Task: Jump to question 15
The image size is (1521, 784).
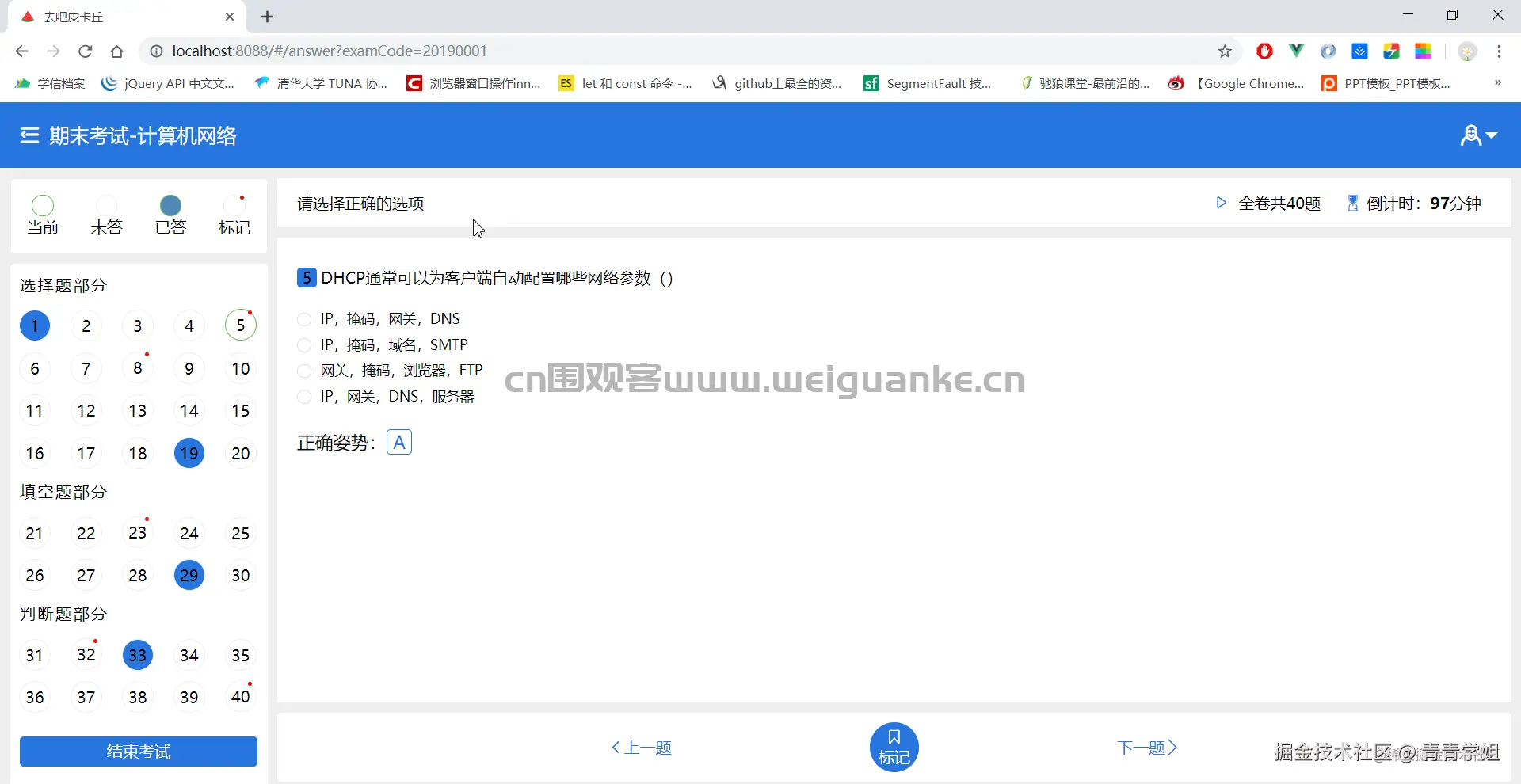Action: pyautogui.click(x=241, y=410)
